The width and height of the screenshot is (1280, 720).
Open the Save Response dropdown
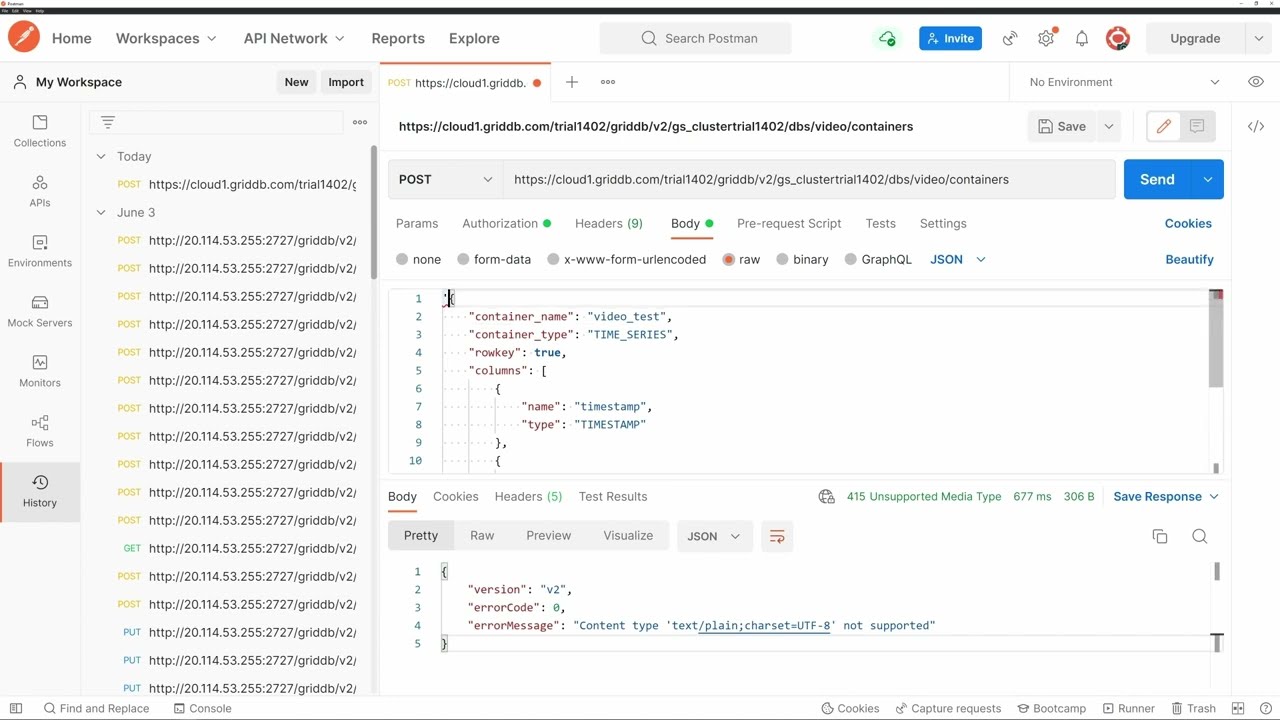pos(1166,496)
